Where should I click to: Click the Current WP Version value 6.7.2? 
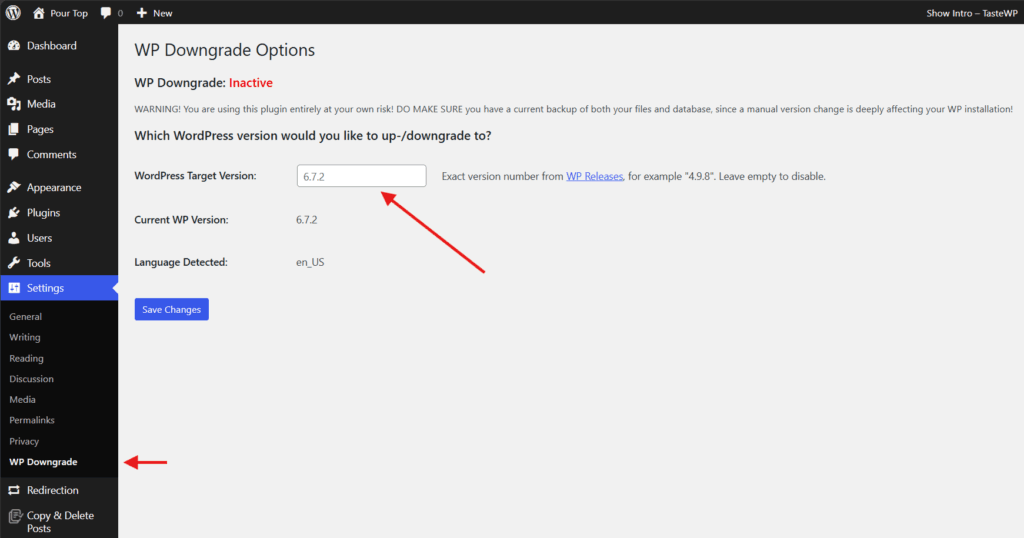point(306,220)
